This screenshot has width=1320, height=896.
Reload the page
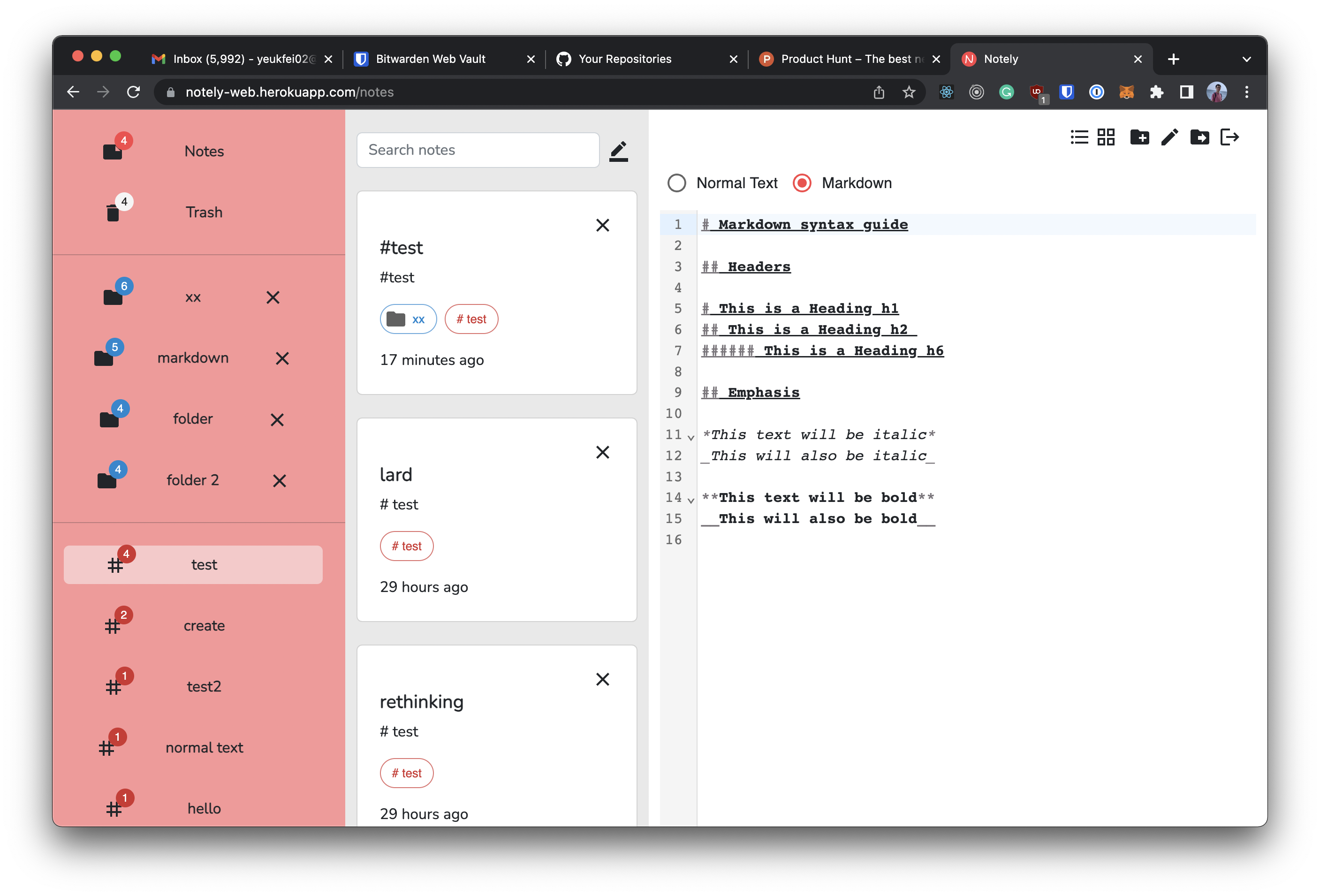pos(134,92)
